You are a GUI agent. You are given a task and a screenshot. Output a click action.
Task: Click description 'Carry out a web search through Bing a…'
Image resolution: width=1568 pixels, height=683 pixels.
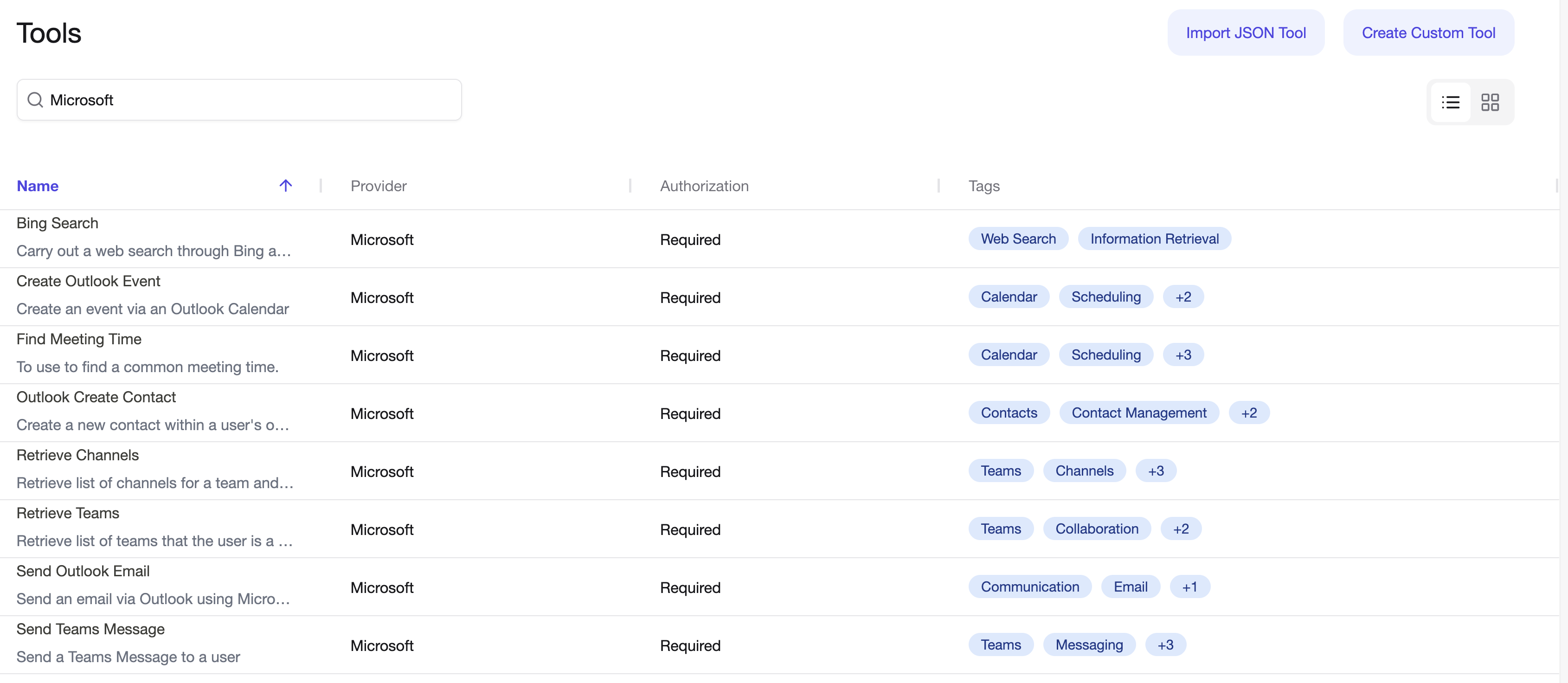tap(154, 251)
